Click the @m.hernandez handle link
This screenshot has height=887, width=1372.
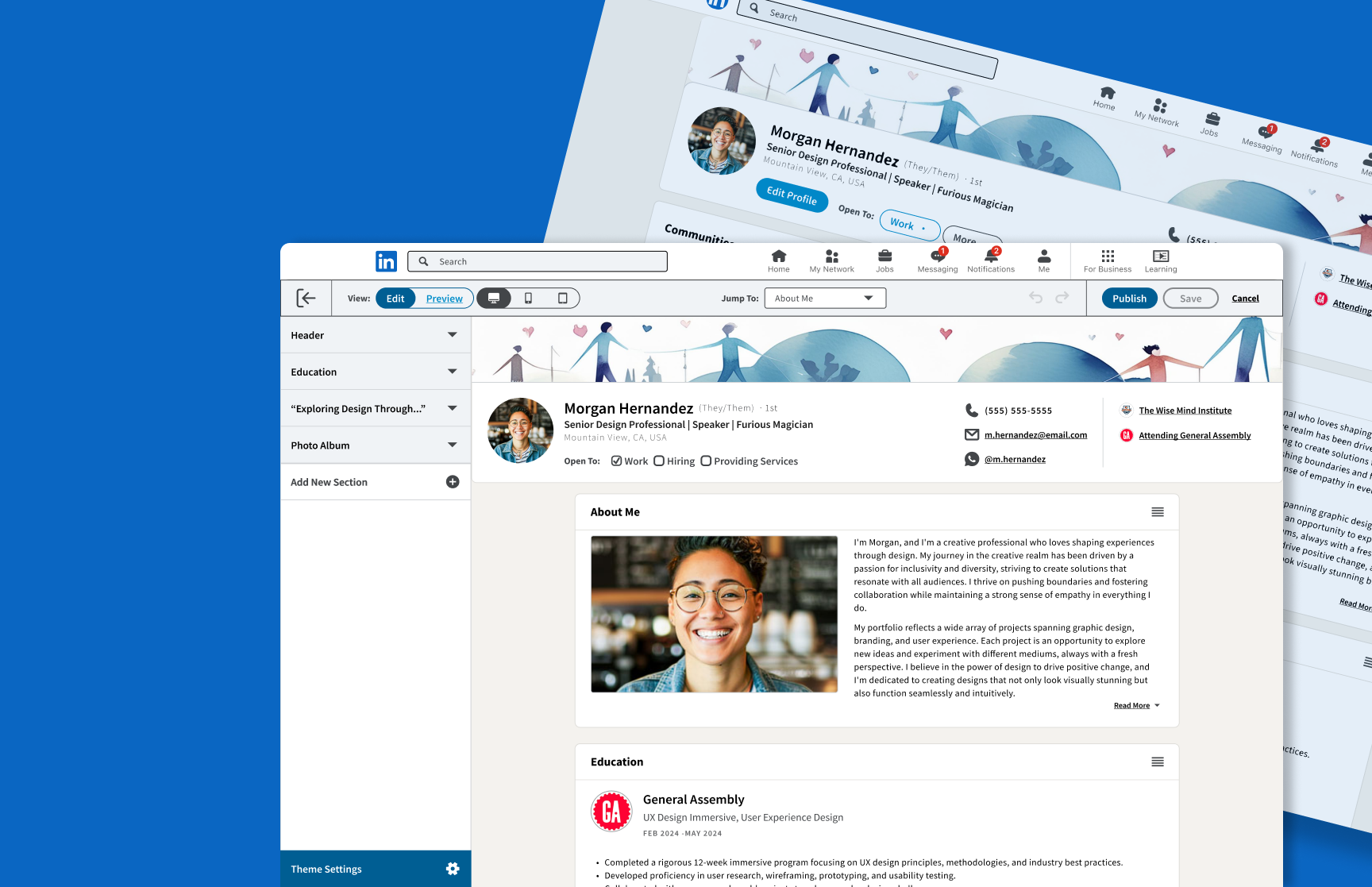(x=1015, y=459)
